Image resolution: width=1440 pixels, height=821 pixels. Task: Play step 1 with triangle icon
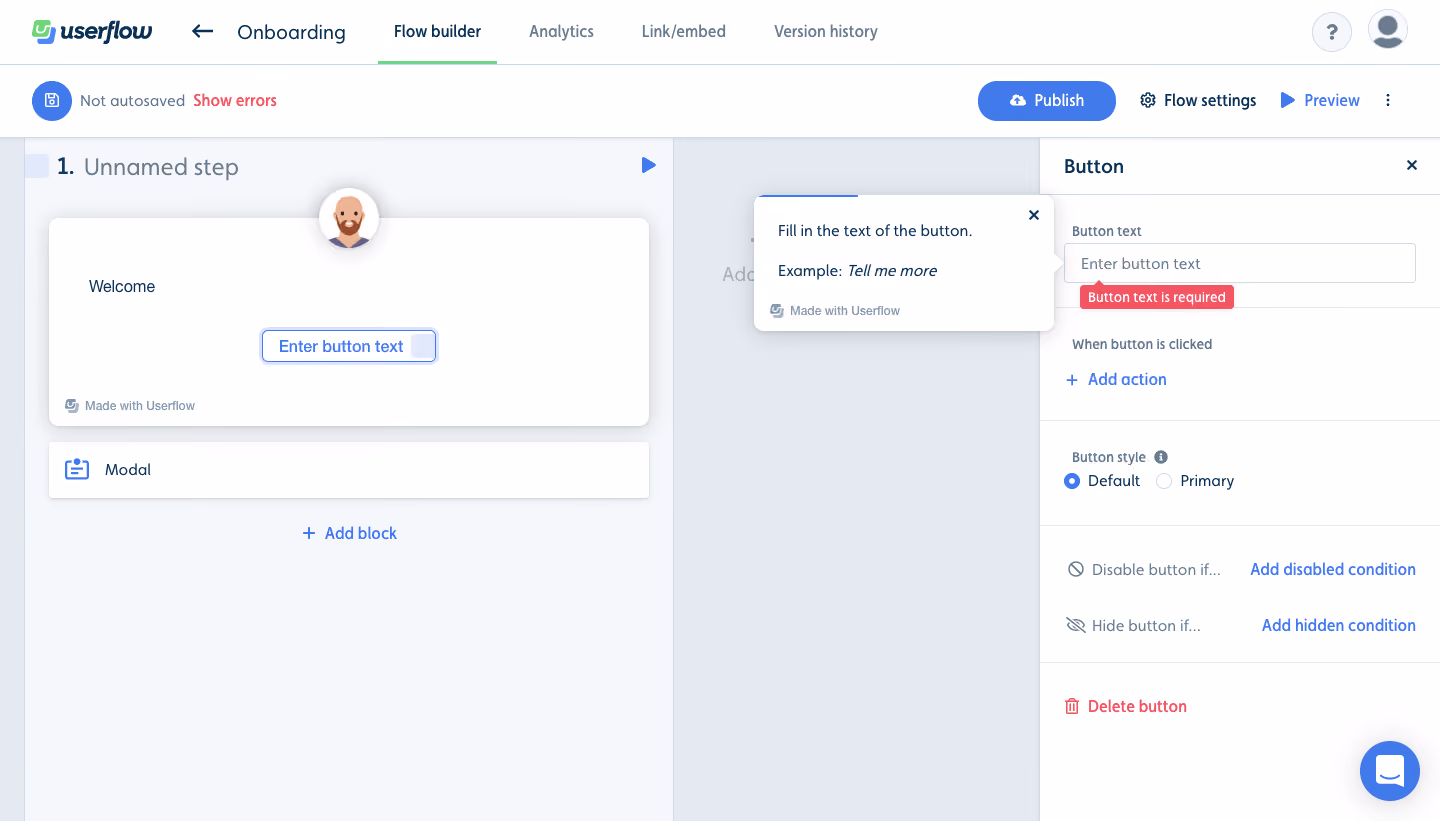click(648, 165)
